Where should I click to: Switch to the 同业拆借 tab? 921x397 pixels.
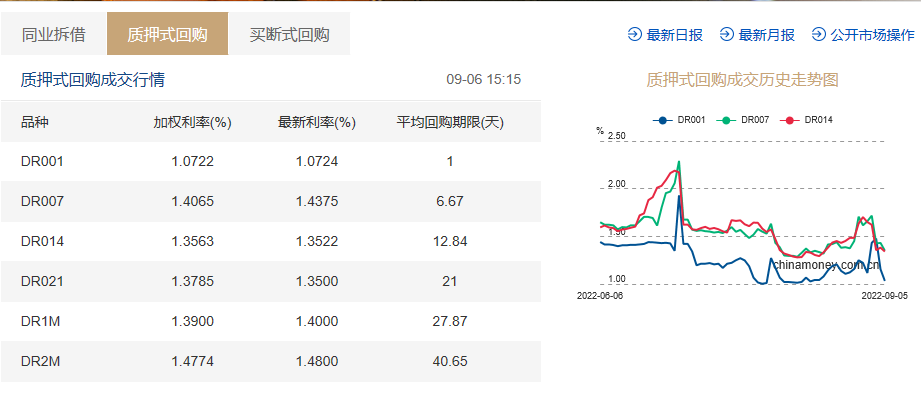[x=53, y=34]
